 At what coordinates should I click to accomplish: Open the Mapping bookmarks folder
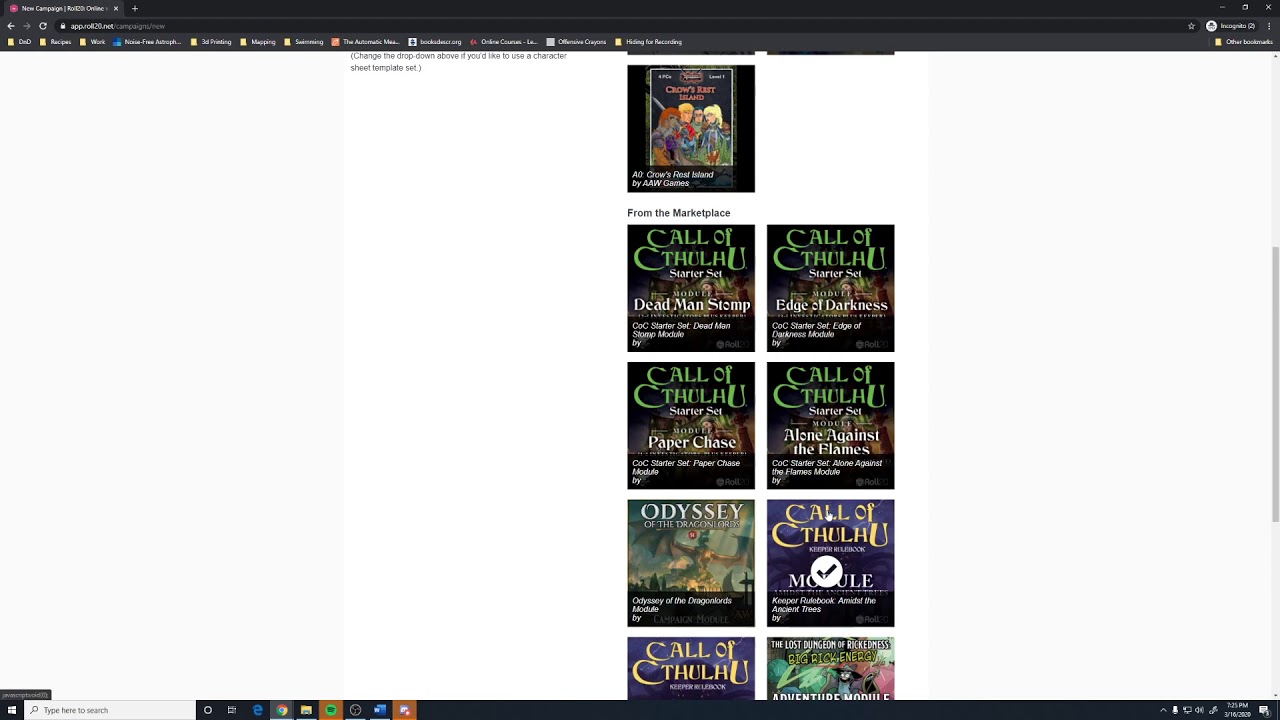click(258, 42)
